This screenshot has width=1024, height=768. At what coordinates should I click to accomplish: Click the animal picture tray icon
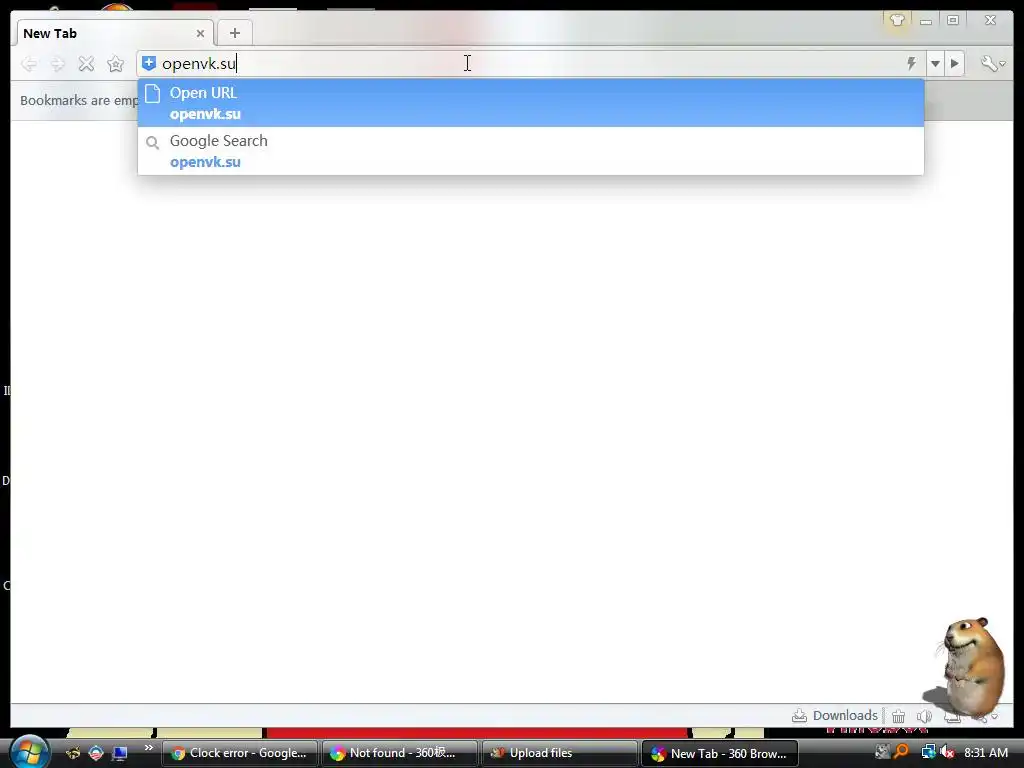point(882,752)
